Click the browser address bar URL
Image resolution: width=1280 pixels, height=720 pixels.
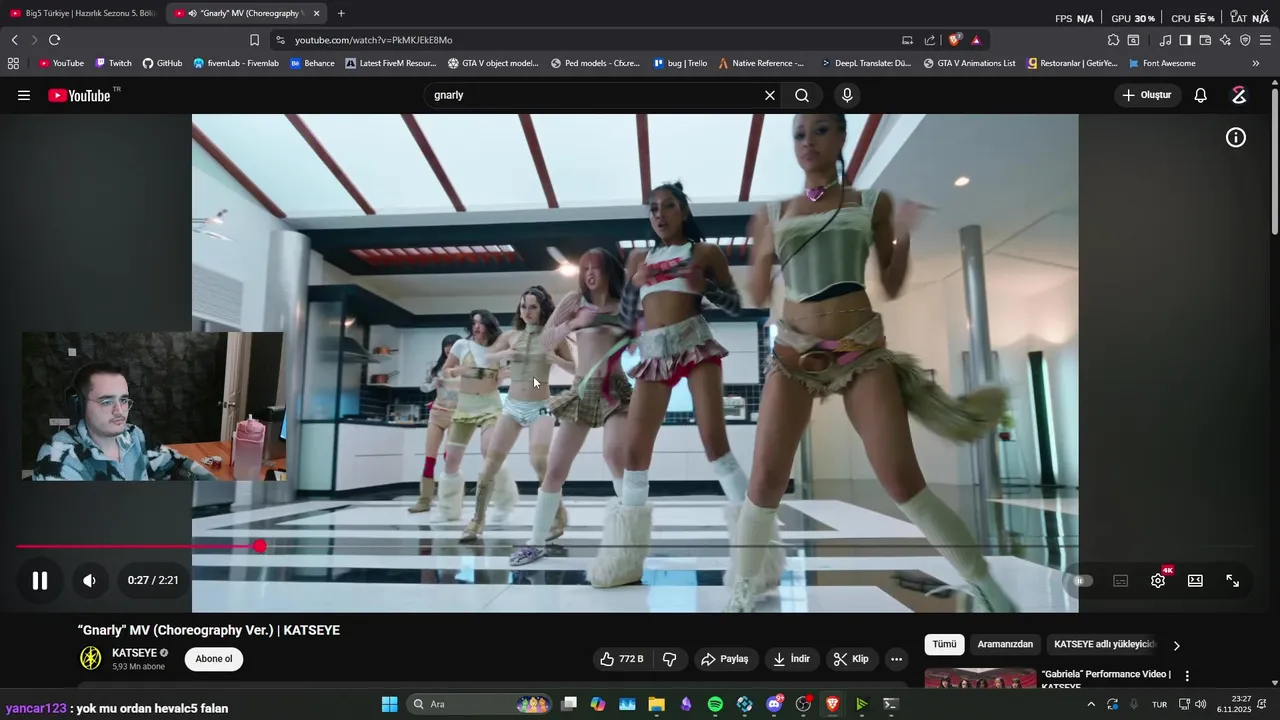pyautogui.click(x=374, y=40)
